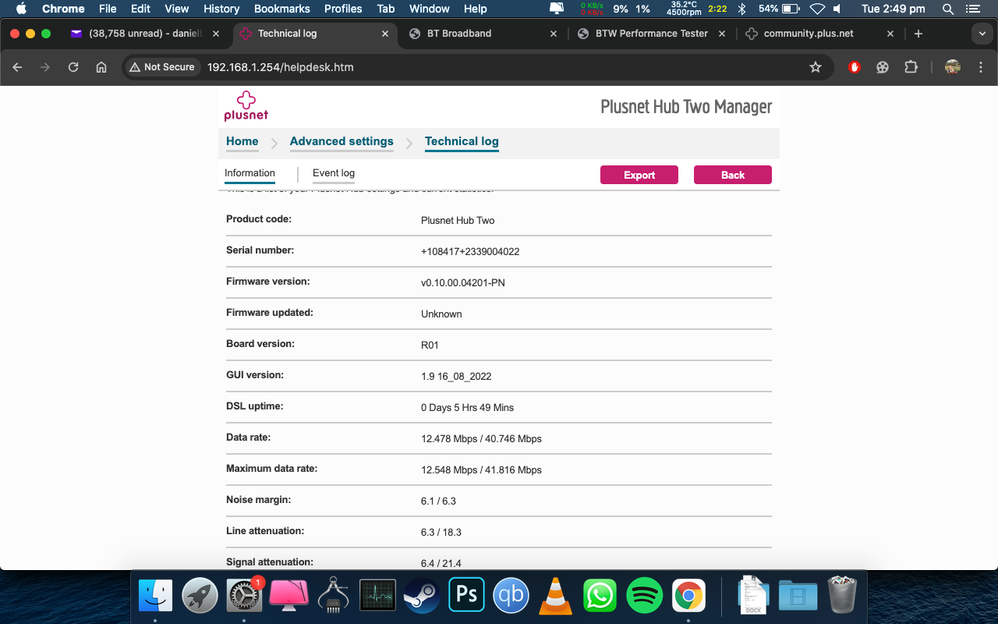Switch to the Event log tab
Image resolution: width=998 pixels, height=624 pixels.
coord(333,173)
